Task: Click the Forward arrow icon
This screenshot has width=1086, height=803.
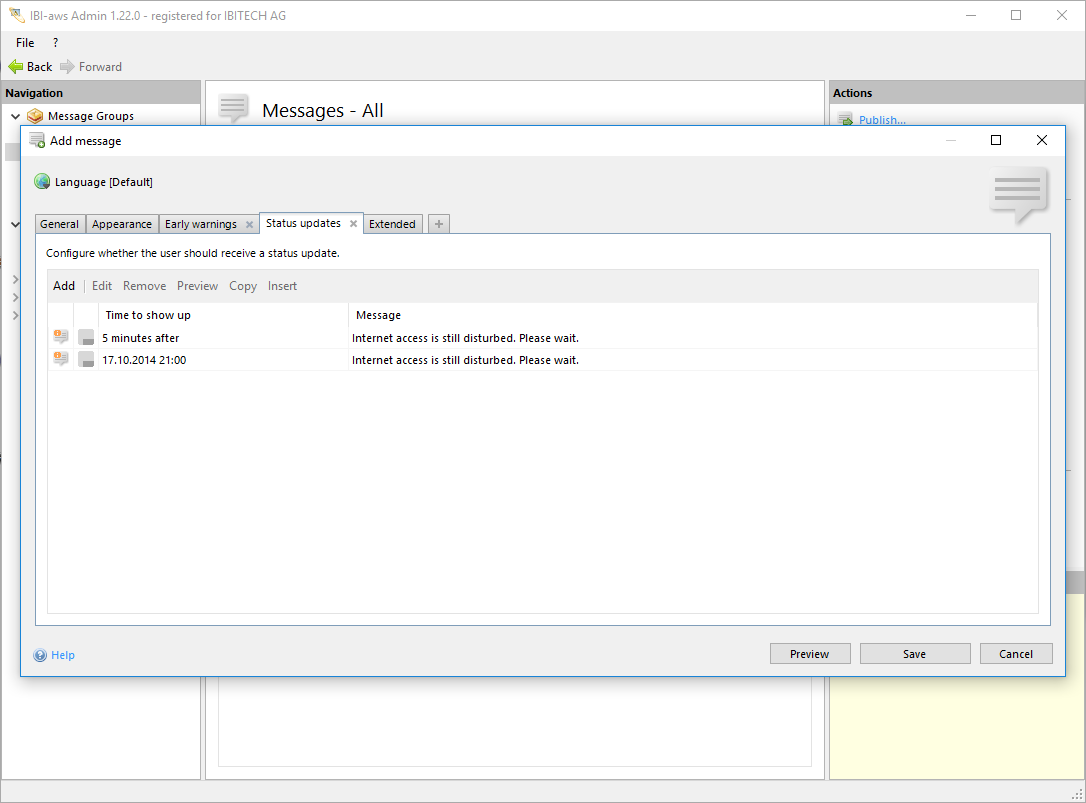Action: 67,67
